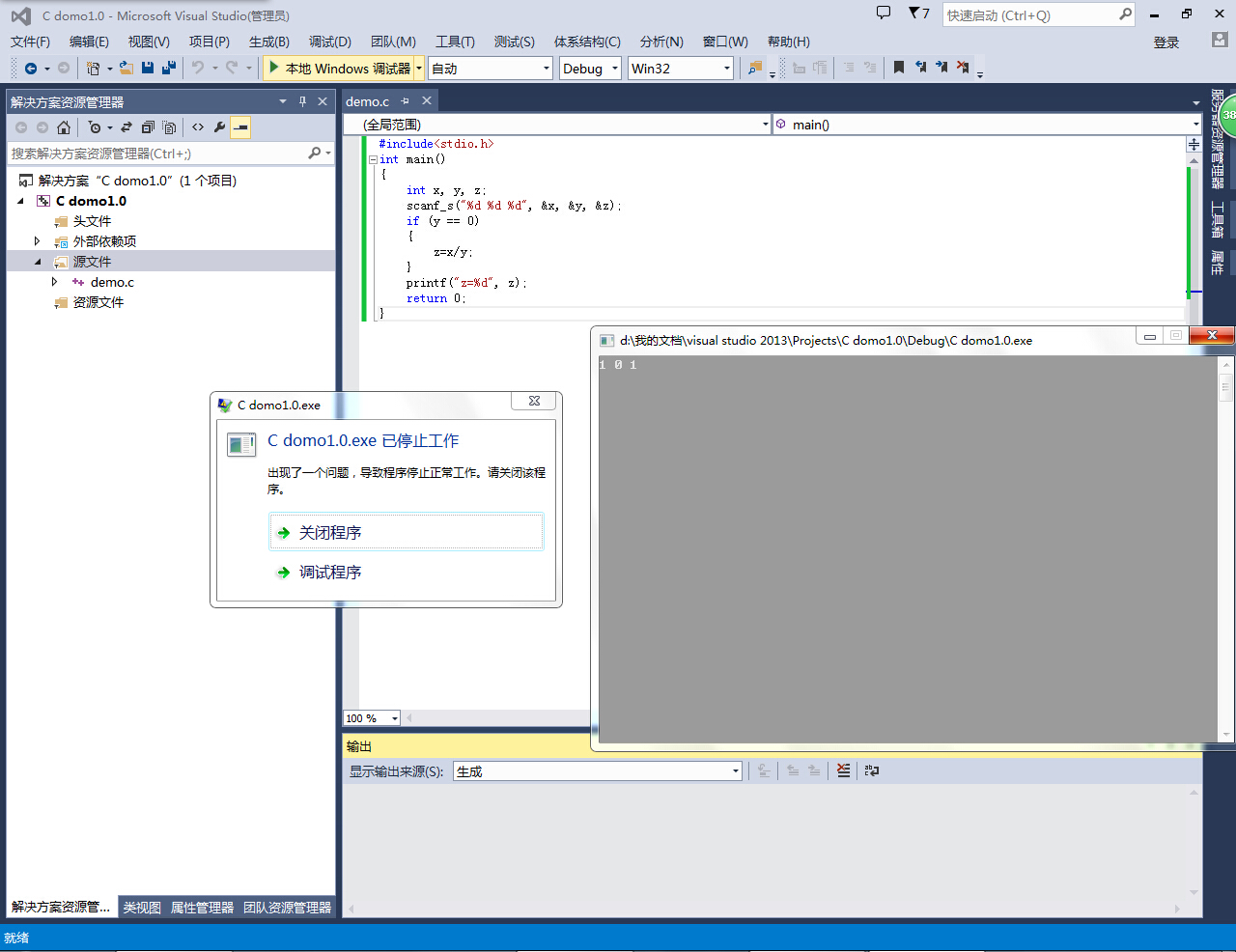
Task: Select the solution "C domo1.0" root node
Action: (x=137, y=181)
